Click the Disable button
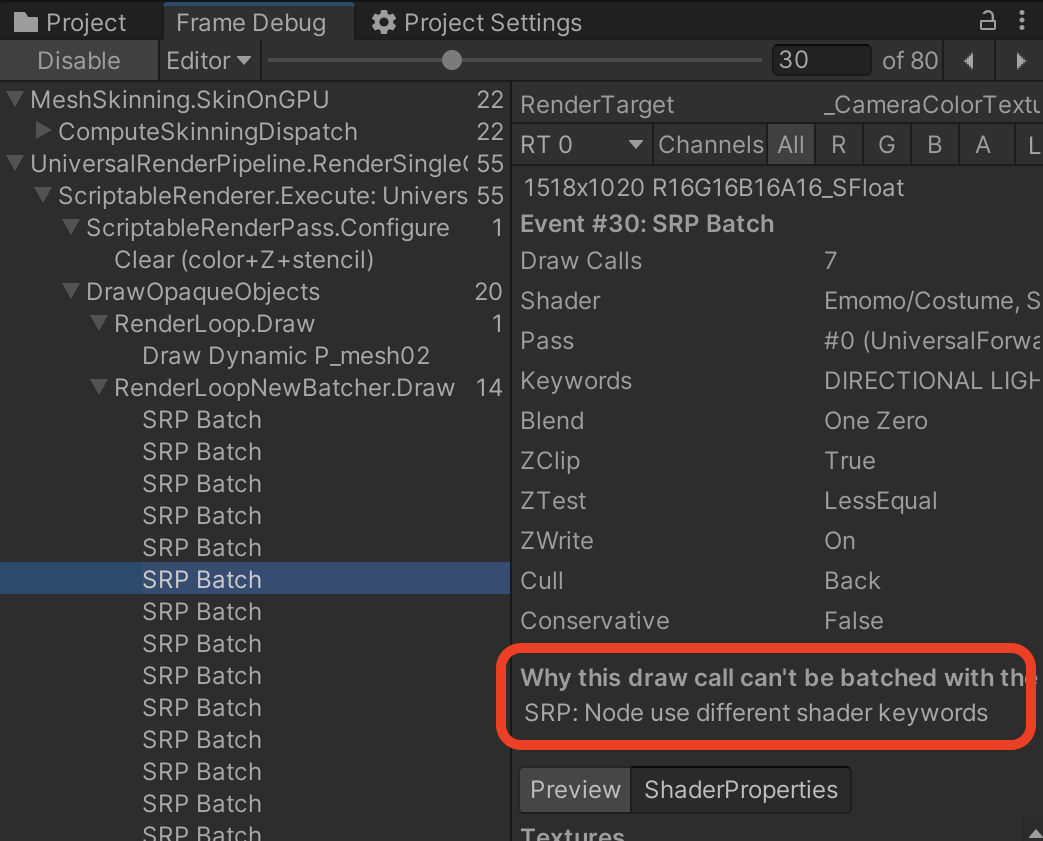 tap(78, 61)
